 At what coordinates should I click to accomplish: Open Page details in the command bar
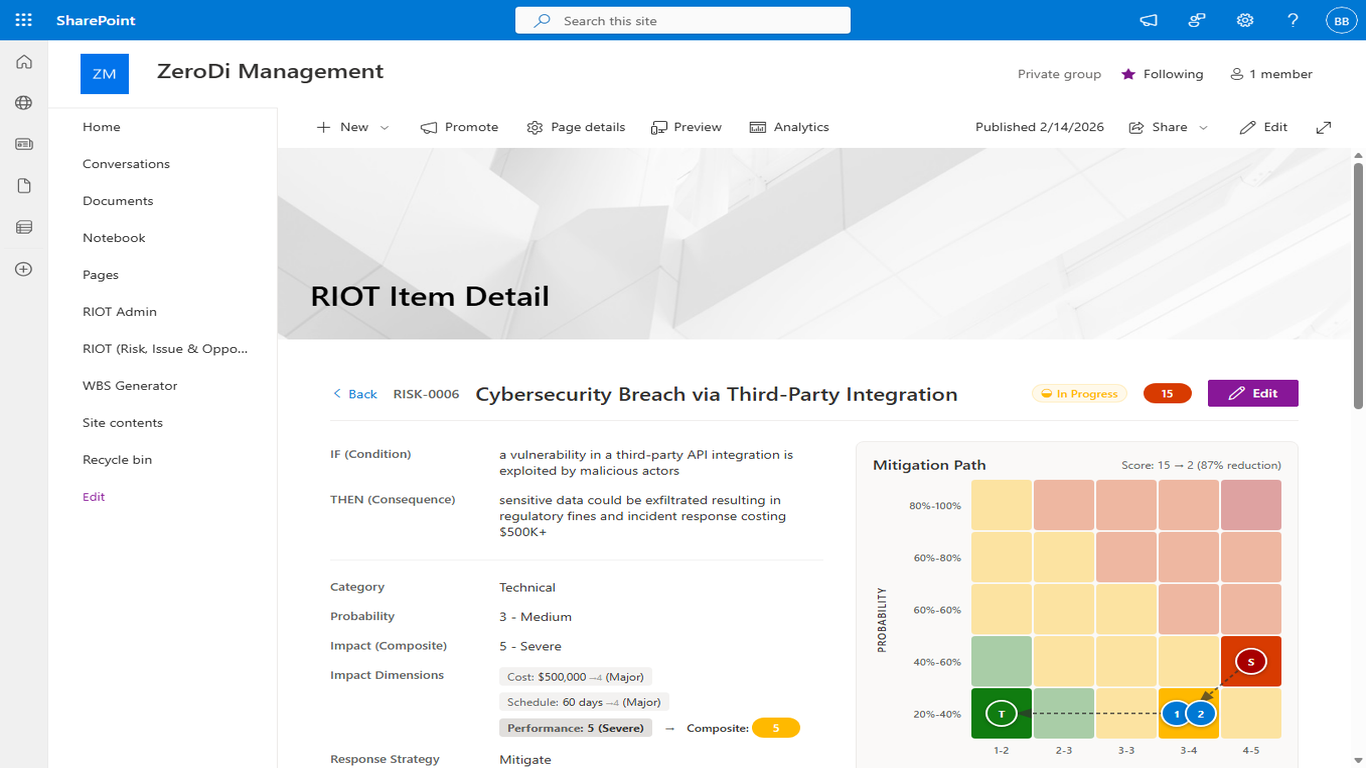[x=576, y=127]
